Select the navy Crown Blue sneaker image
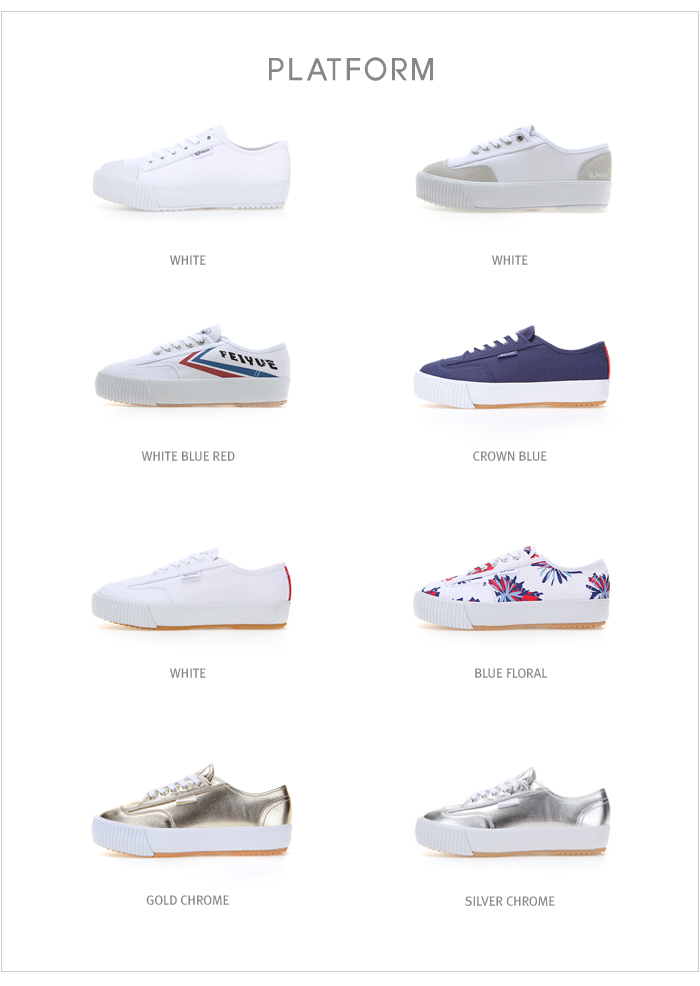Screen dimensions: 700x986 tap(512, 367)
